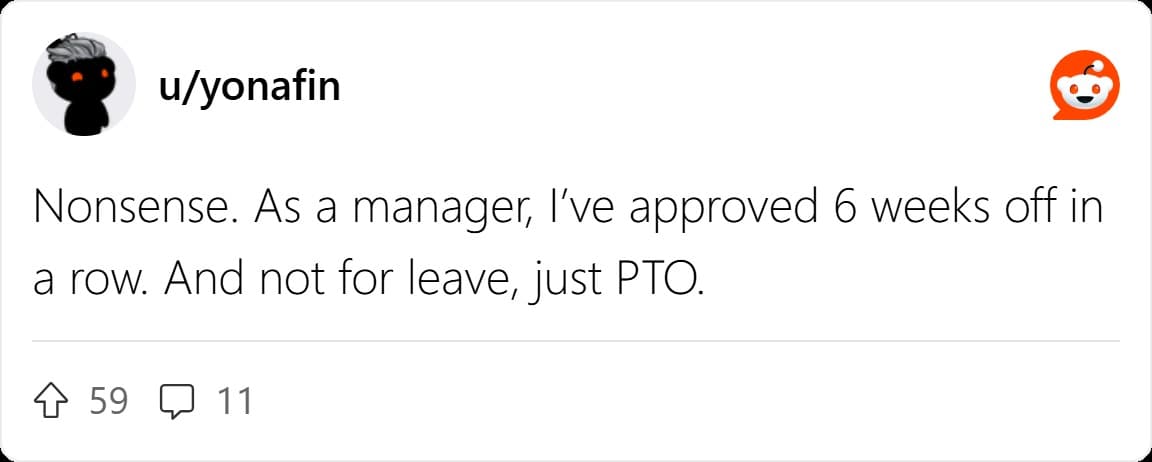Click the Reddit logo antenna
This screenshot has height=462, width=1152.
click(x=1094, y=65)
